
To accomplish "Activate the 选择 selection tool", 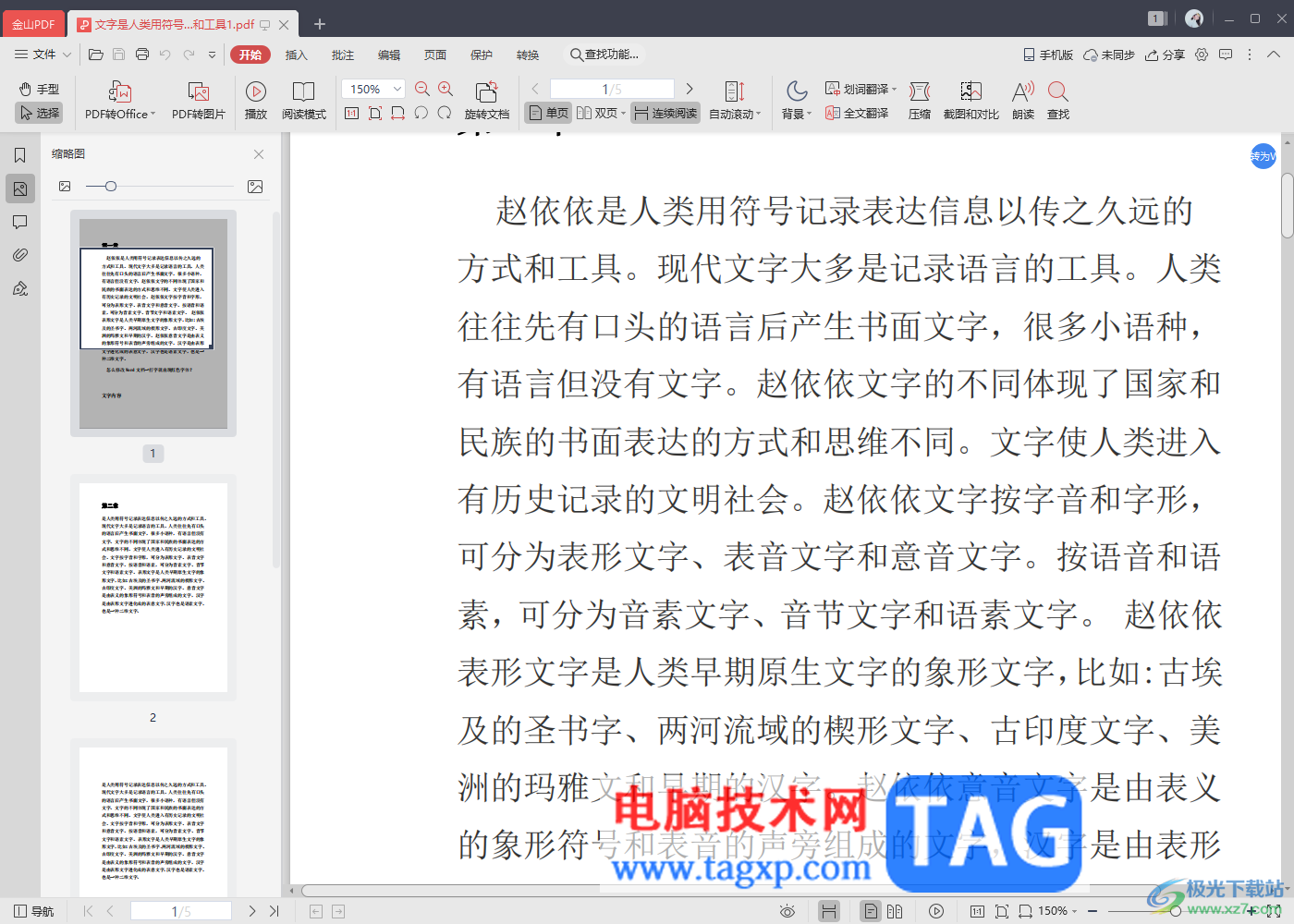I will [39, 113].
